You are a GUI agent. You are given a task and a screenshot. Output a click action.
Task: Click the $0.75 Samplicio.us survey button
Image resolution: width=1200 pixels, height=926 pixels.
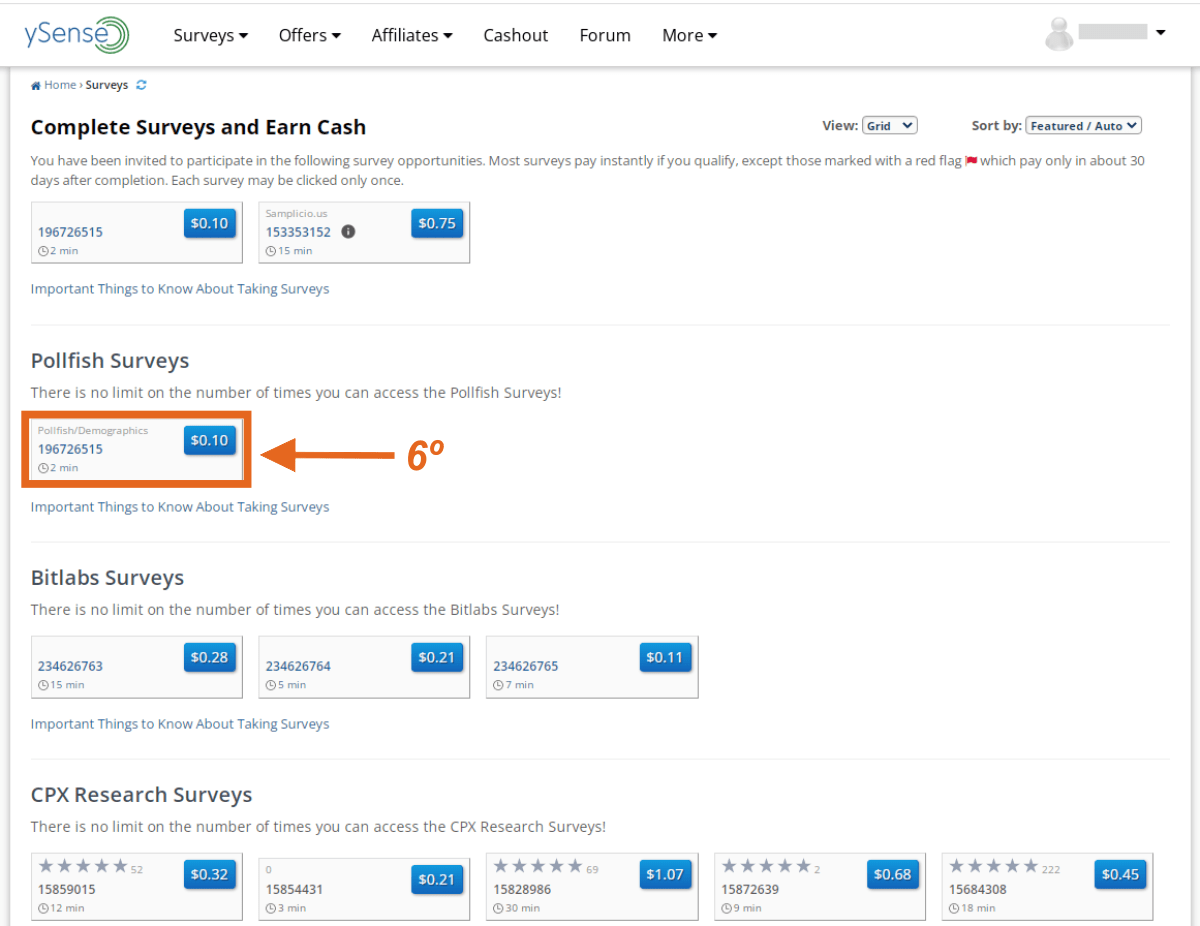[x=437, y=223]
